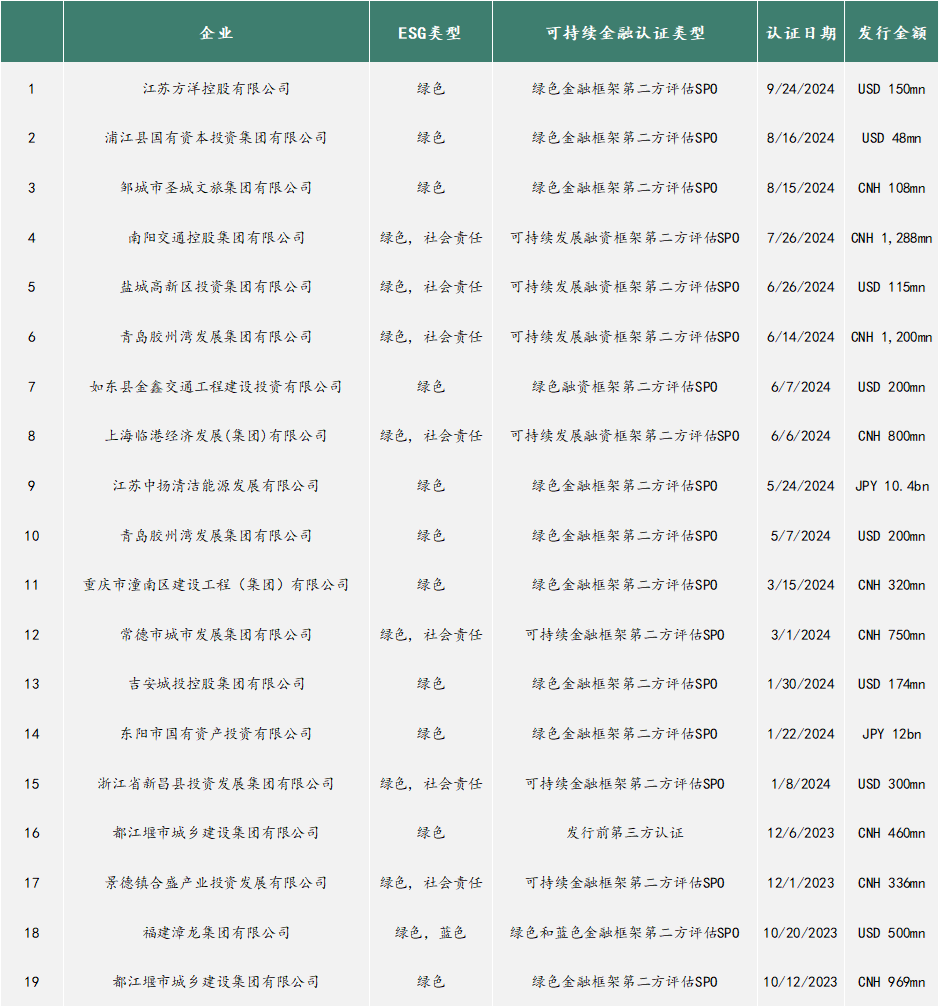
Task: Select the date 12/6/2023
Action: pyautogui.click(x=801, y=833)
